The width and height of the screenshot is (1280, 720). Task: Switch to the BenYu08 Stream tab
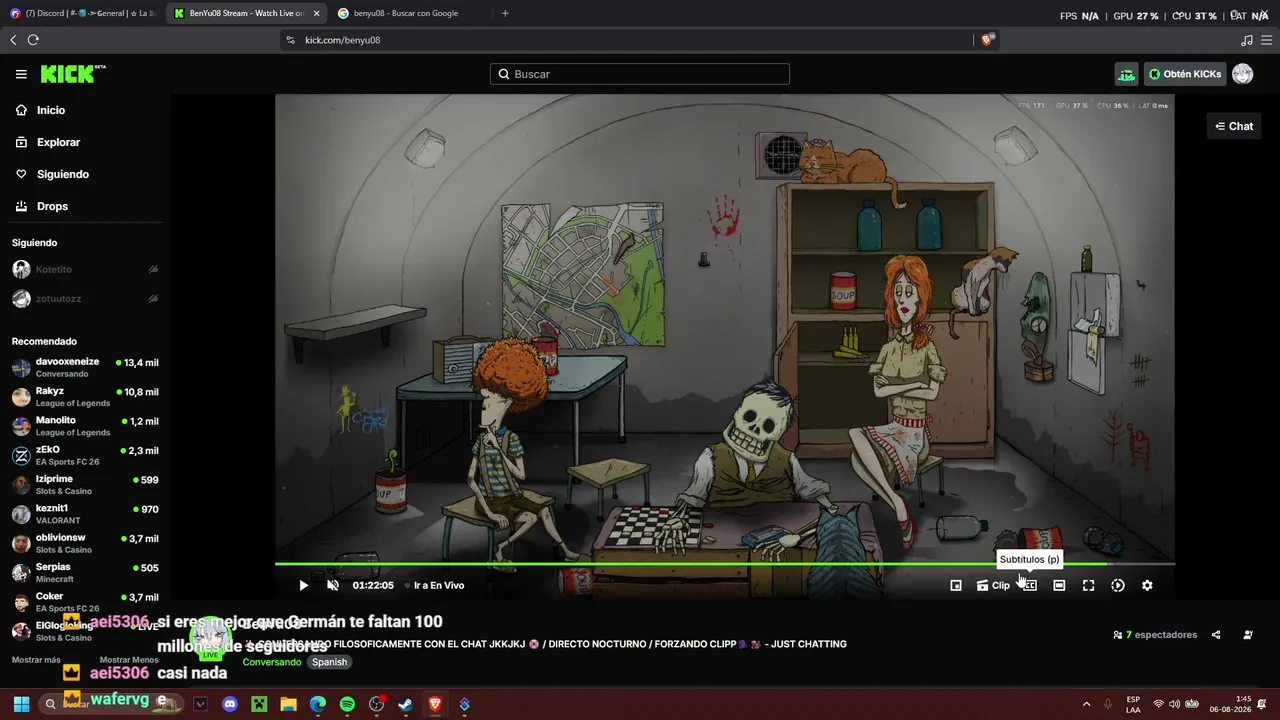click(x=246, y=13)
